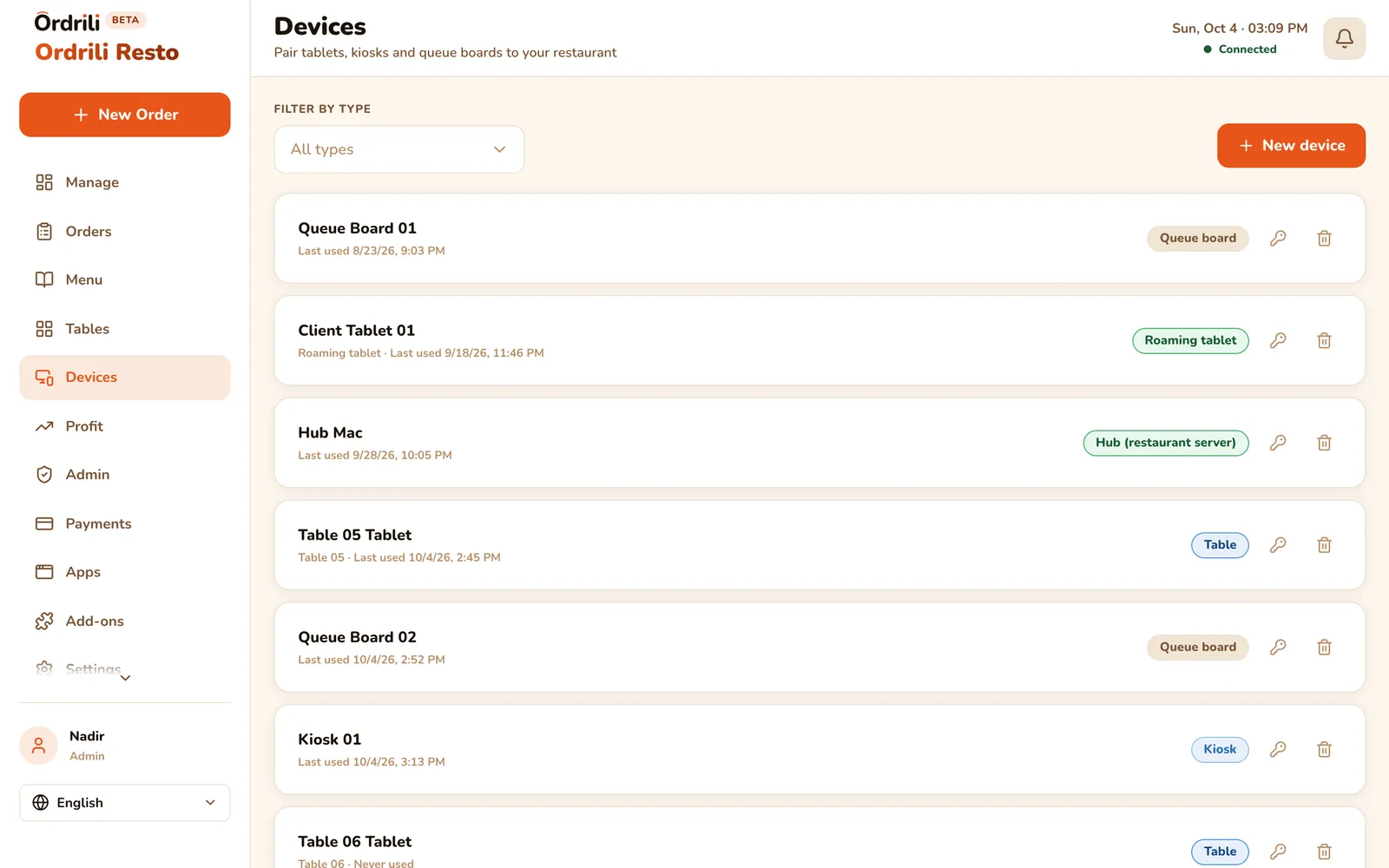Click key icon for Queue Board 02

1278,647
